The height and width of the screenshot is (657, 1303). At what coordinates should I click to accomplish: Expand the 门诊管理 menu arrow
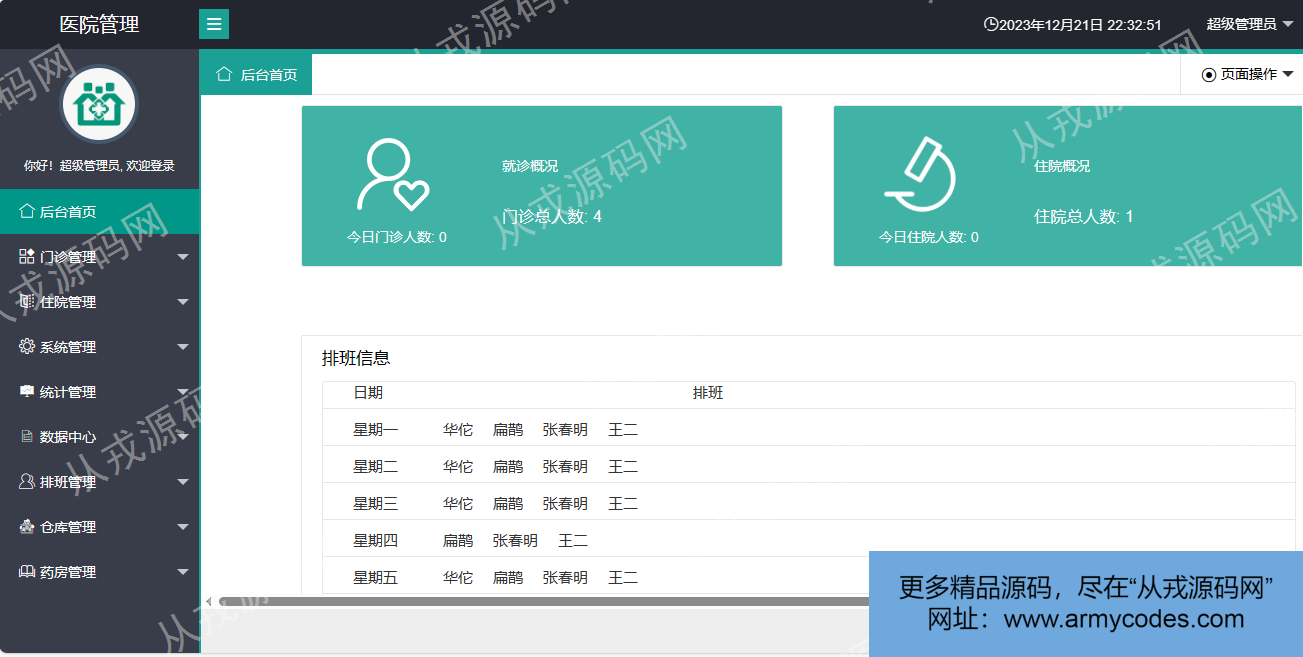[x=182, y=257]
